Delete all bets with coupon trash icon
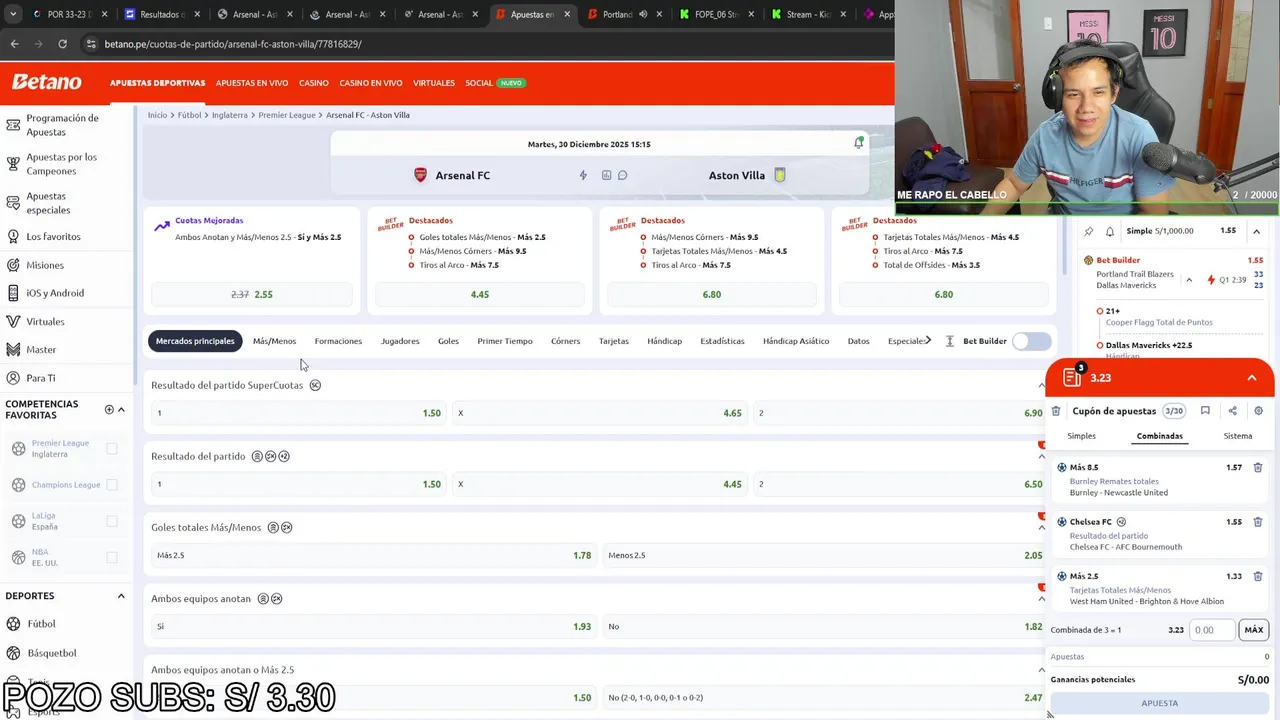 pyautogui.click(x=1056, y=411)
